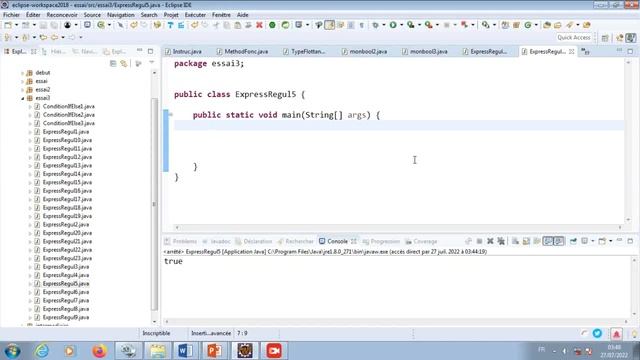640x360 pixels.
Task: Click the Coverage run toolbar icon
Action: tap(411, 25)
